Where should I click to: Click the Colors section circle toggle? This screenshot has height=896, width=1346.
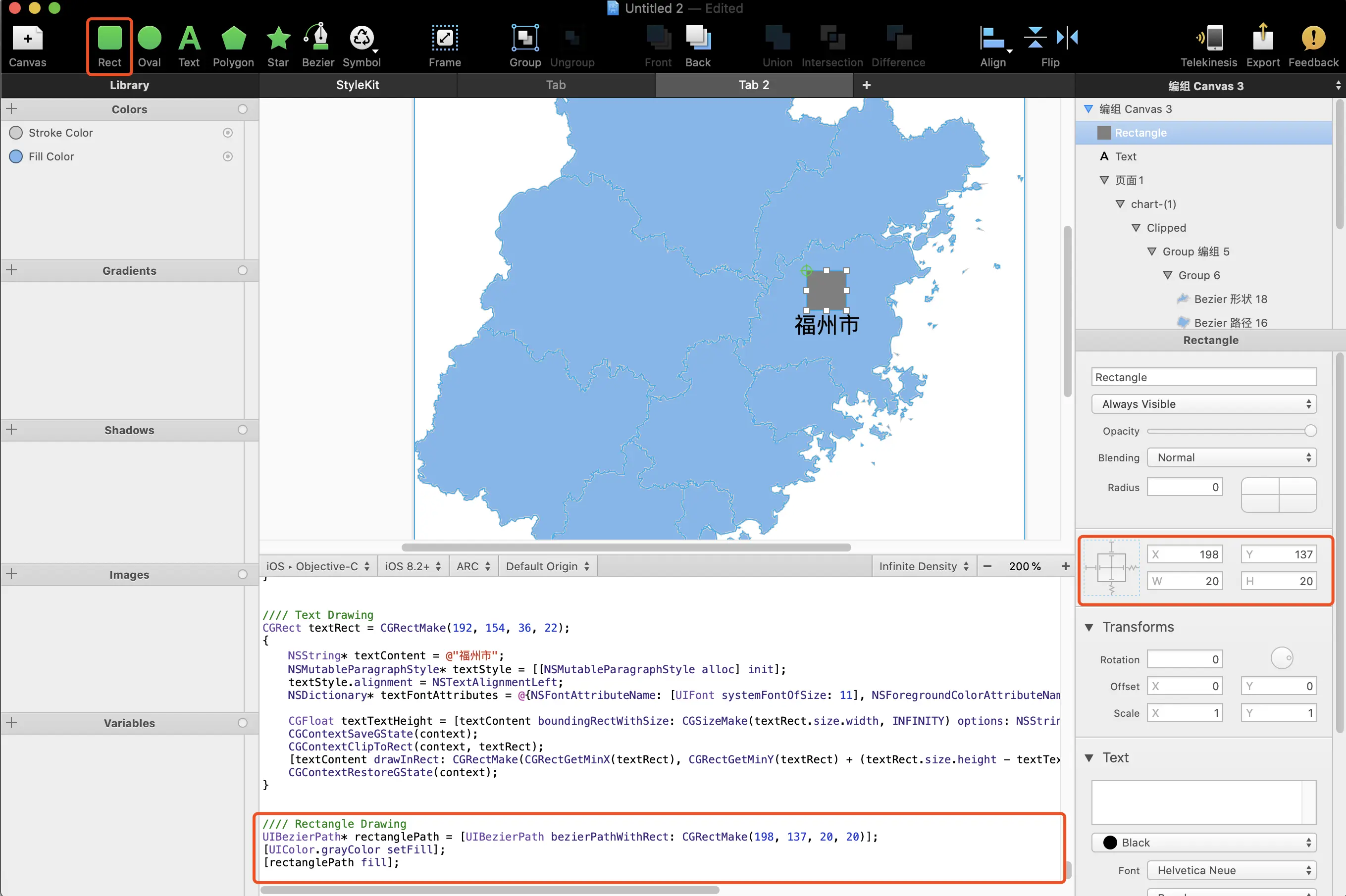242,109
